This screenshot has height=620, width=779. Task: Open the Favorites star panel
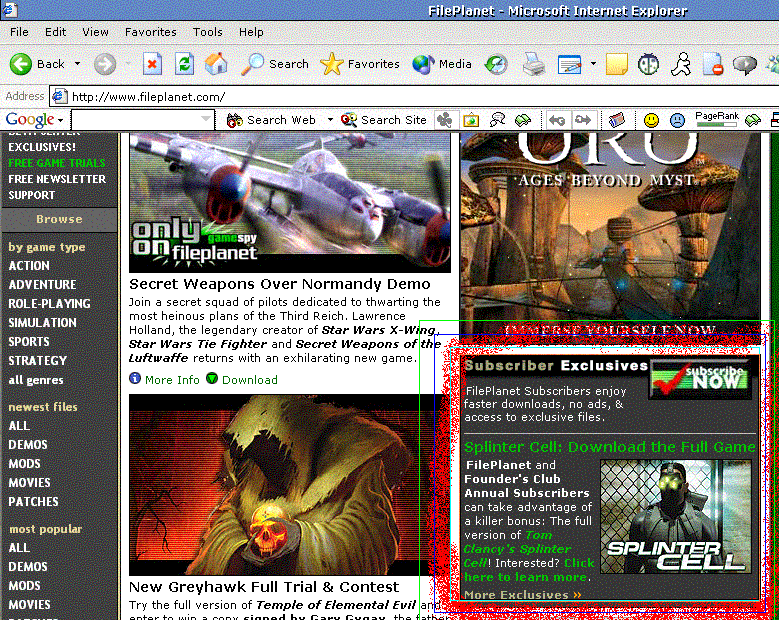click(360, 64)
